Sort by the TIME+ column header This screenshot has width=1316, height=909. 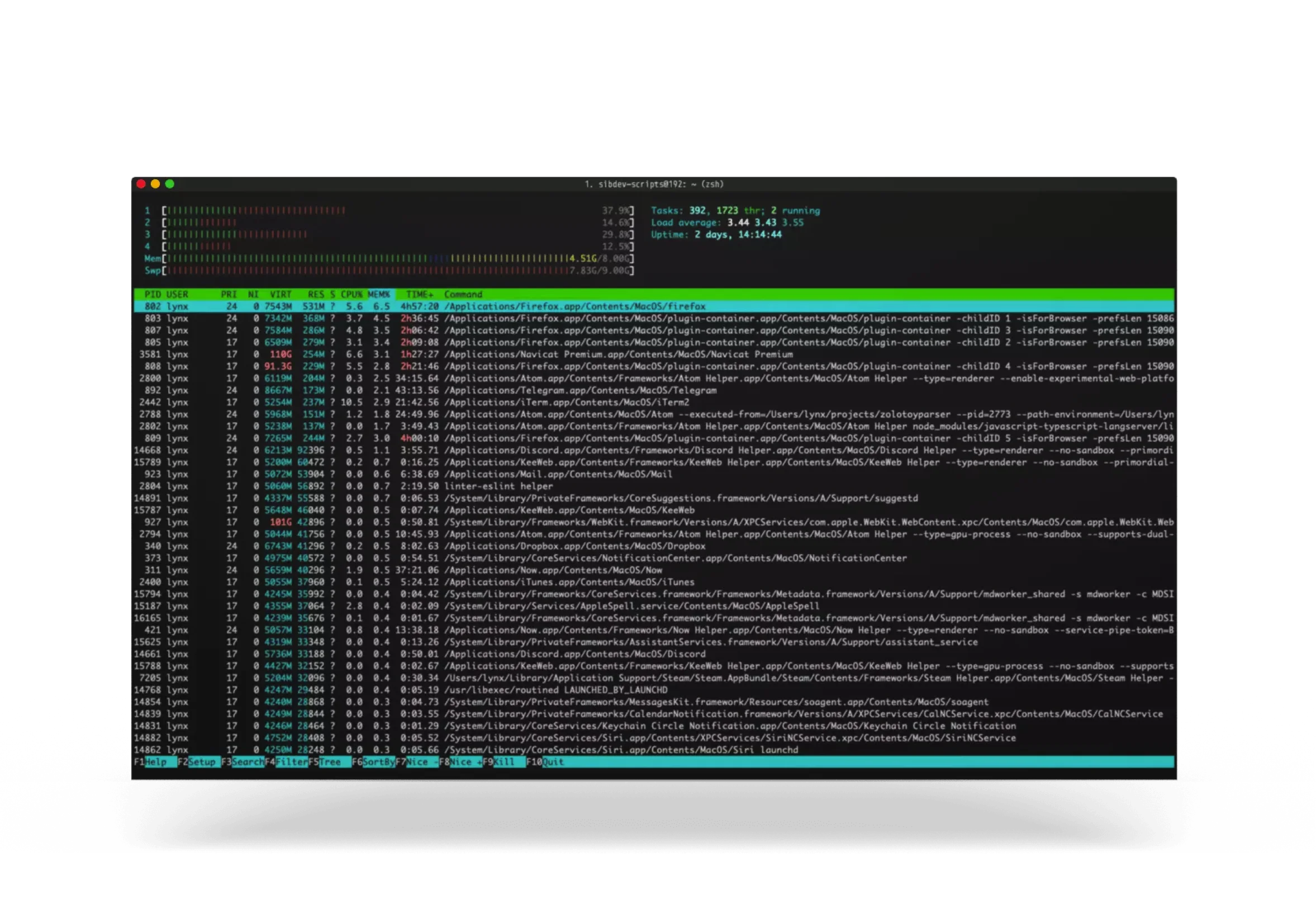pyautogui.click(x=420, y=295)
